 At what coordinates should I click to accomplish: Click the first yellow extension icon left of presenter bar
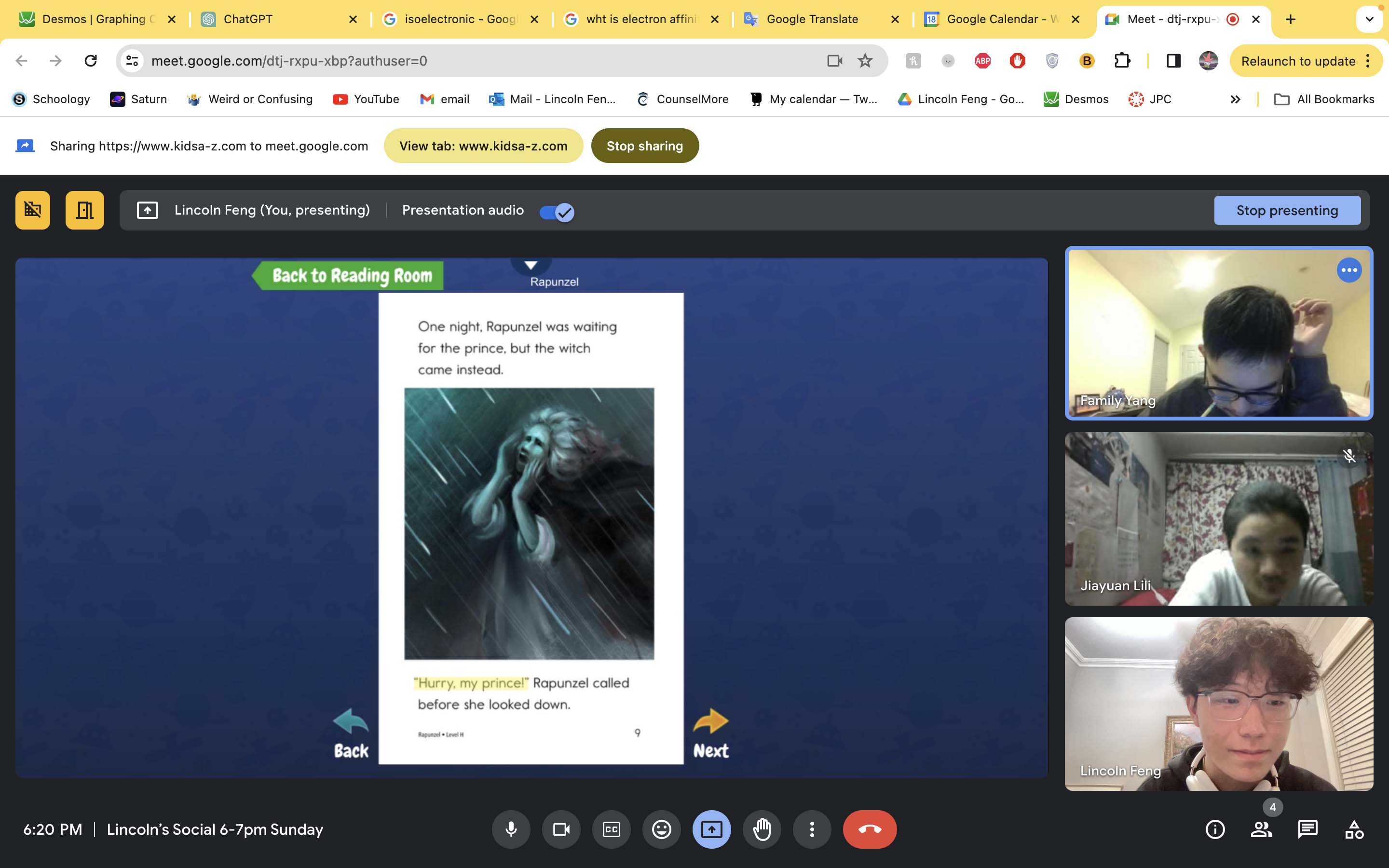coord(33,210)
